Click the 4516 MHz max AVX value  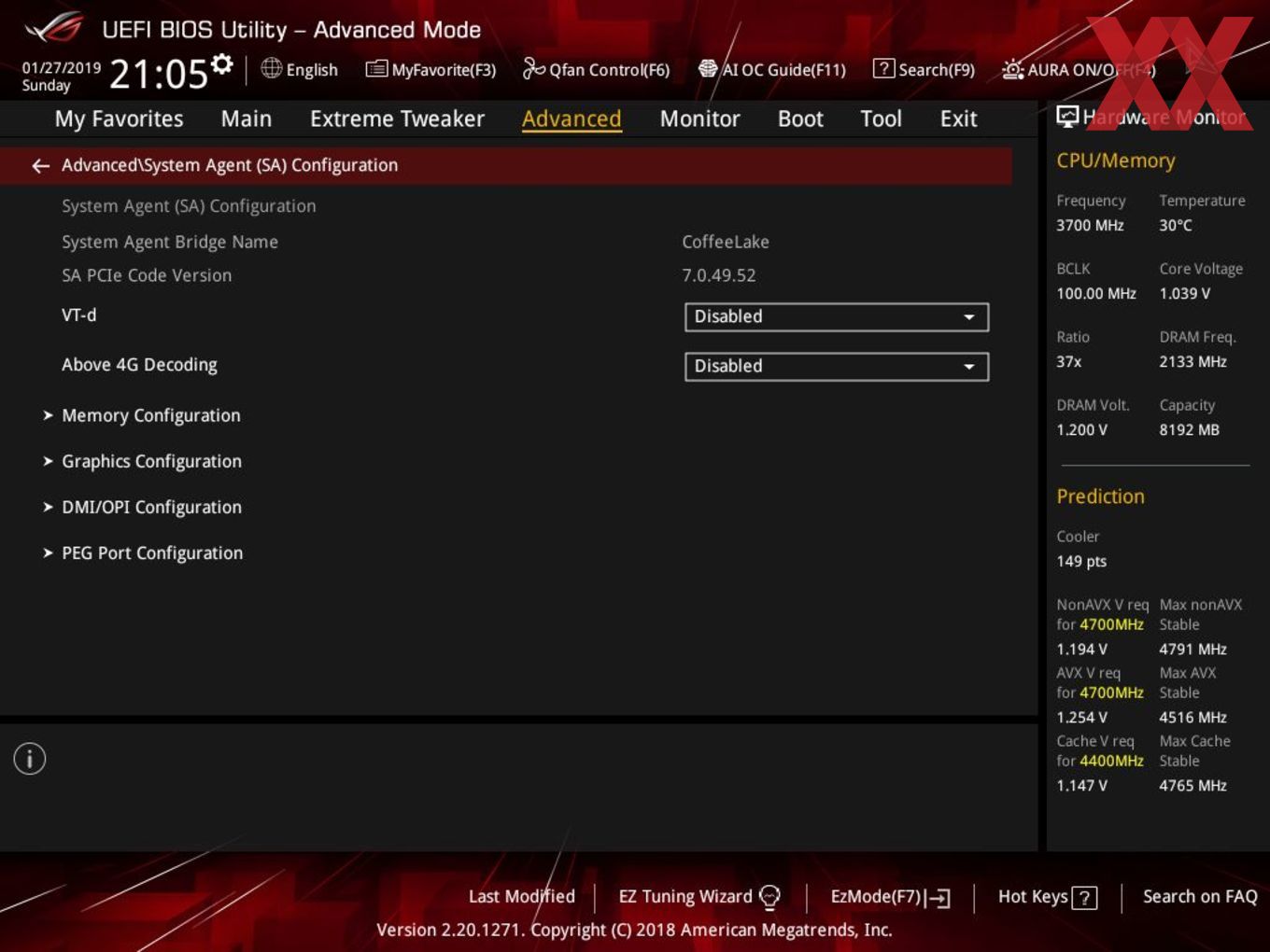[1192, 717]
